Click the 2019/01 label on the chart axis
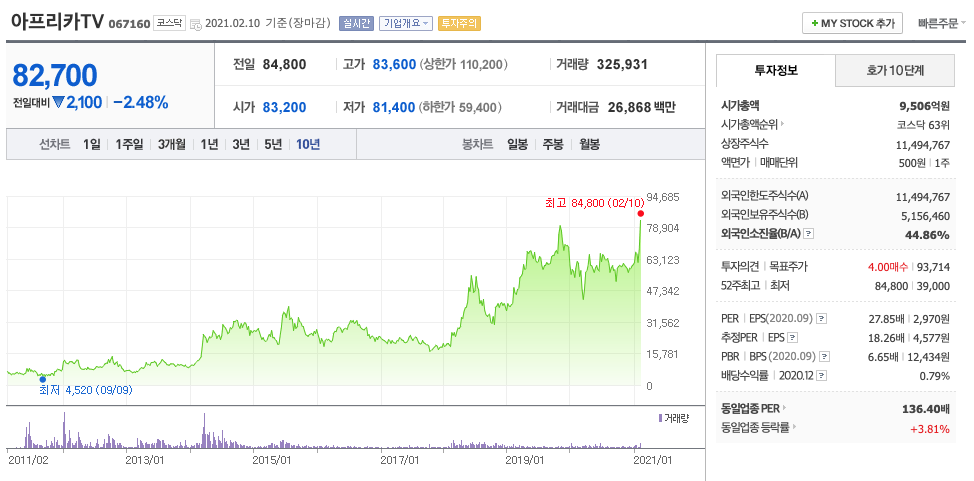Image resolution: width=974 pixels, height=481 pixels. [x=524, y=460]
